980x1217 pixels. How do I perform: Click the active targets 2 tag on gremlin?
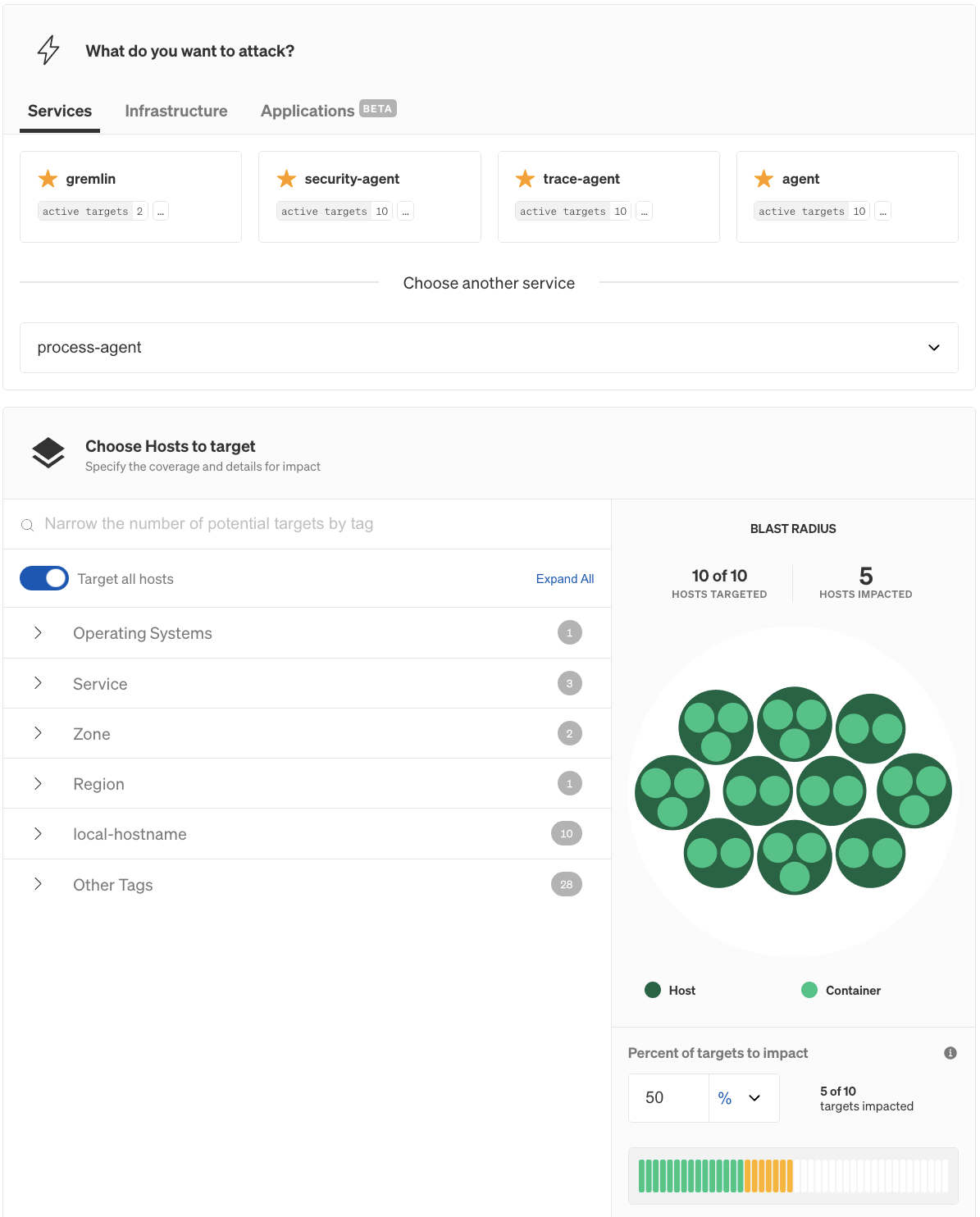coord(93,212)
